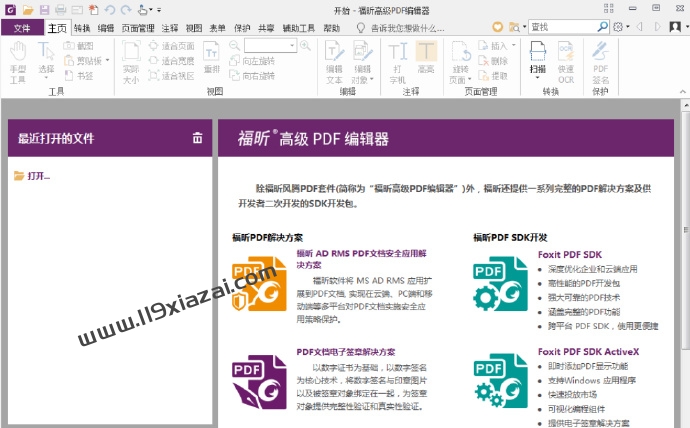Viewport: 690px width, 428px height.
Task: Click the Snapshot (截图) camera tool
Action: click(78, 46)
